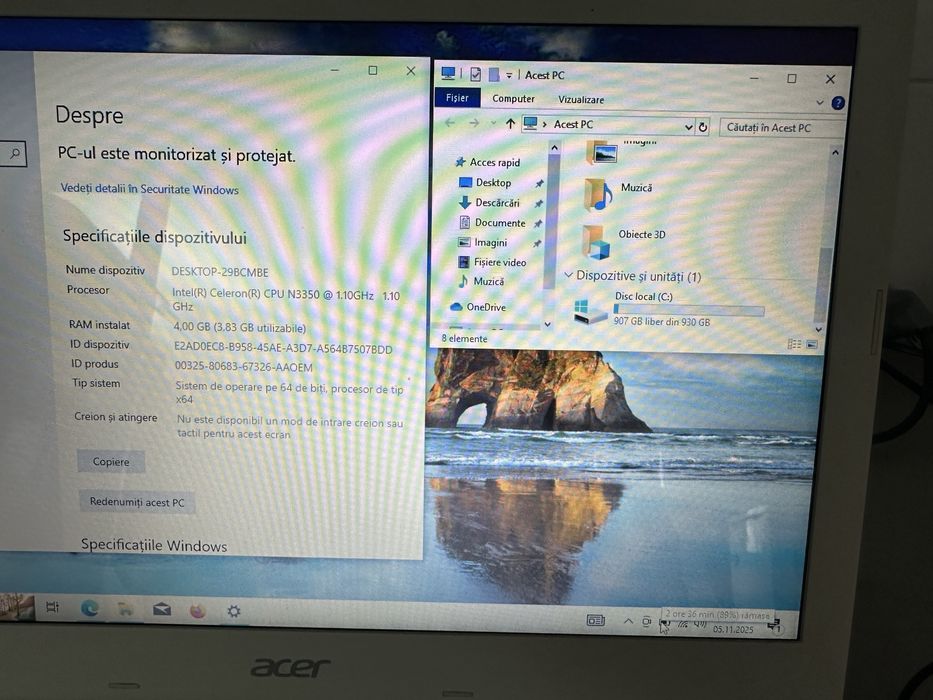Select the Obiecte 3D folder icon
Viewport: 933px width, 700px height.
tap(596, 242)
